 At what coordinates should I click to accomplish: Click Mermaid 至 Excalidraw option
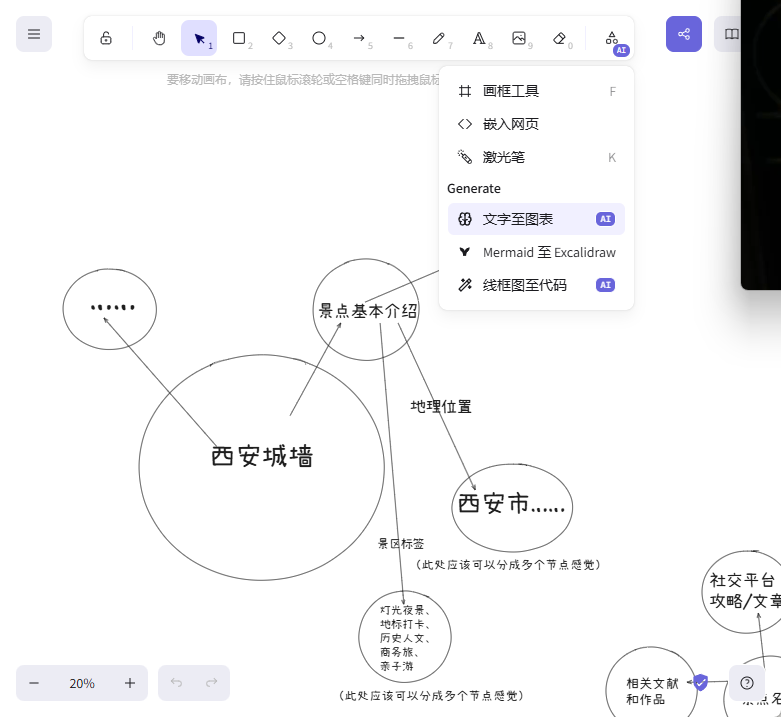(536, 252)
